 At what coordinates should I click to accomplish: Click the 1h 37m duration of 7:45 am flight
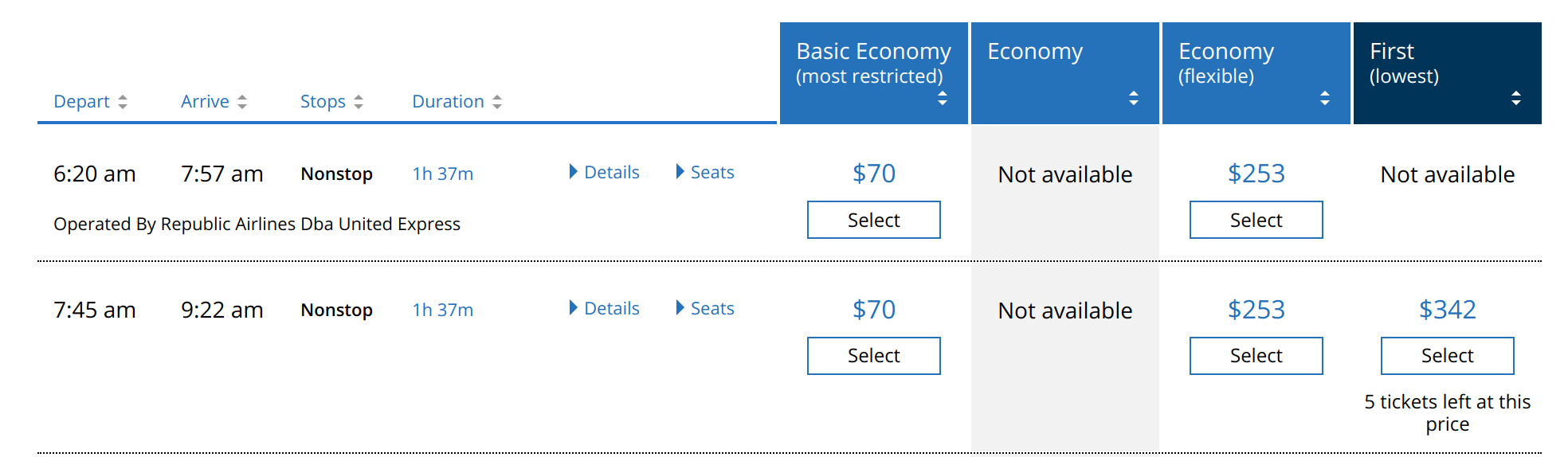tap(443, 310)
